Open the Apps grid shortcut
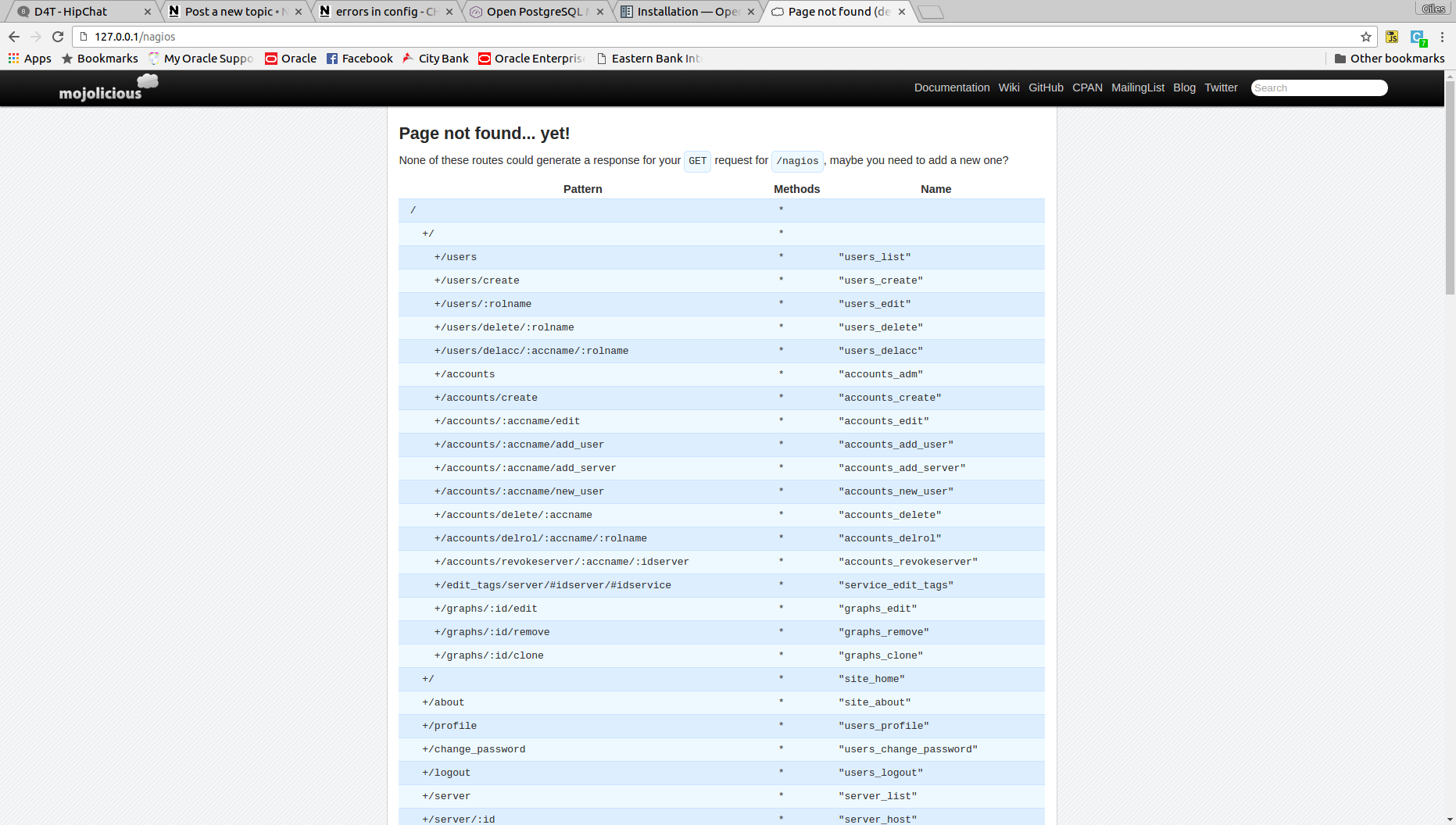This screenshot has width=1456, height=825. click(x=30, y=59)
